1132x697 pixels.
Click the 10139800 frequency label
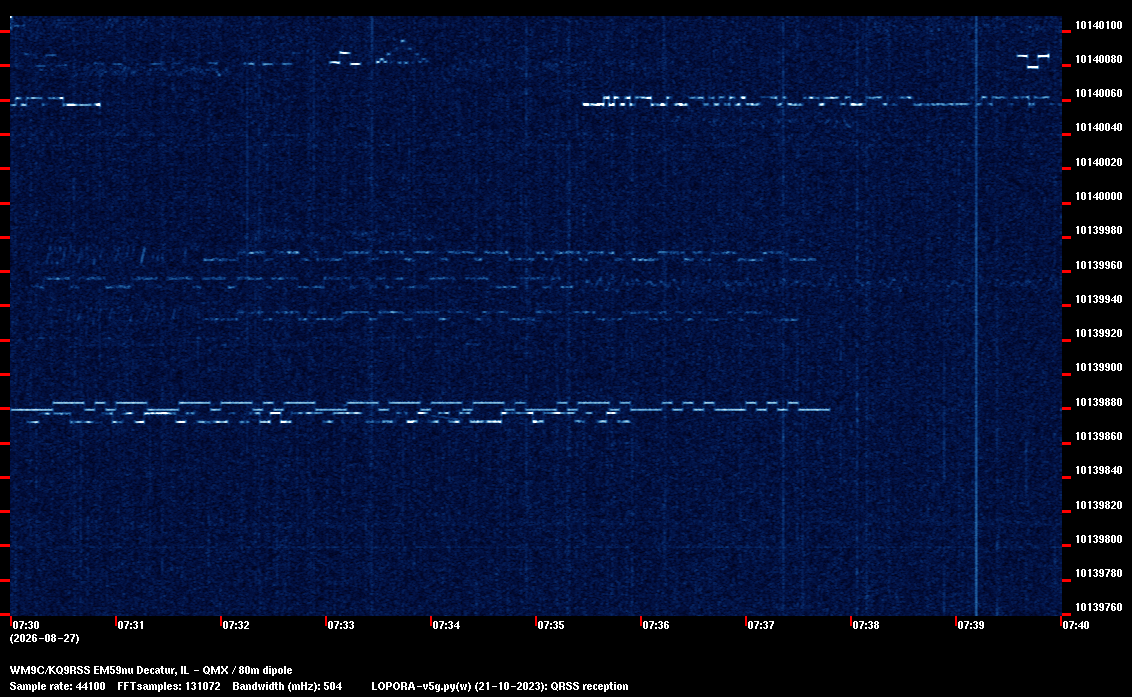[1098, 539]
